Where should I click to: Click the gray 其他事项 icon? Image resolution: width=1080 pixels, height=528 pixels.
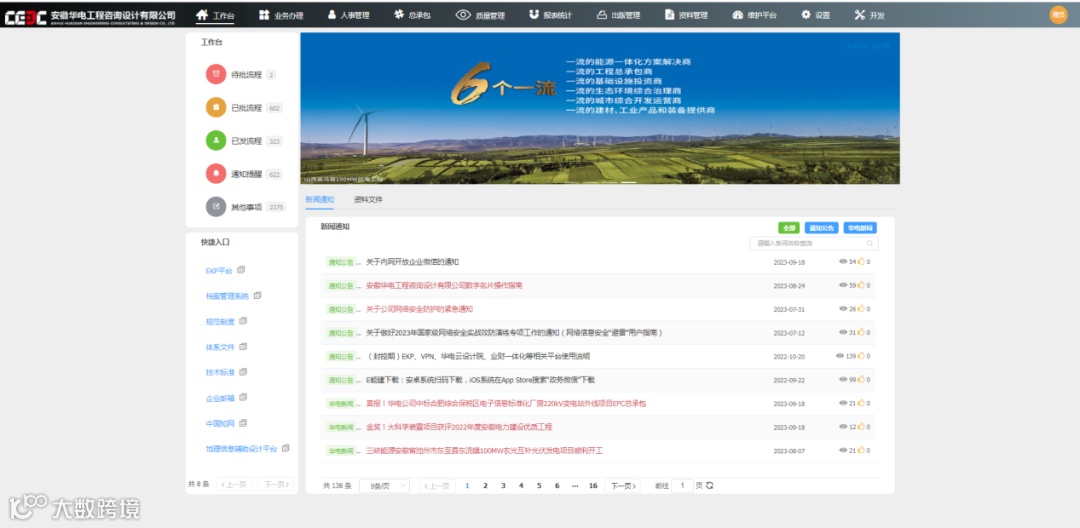click(216, 207)
